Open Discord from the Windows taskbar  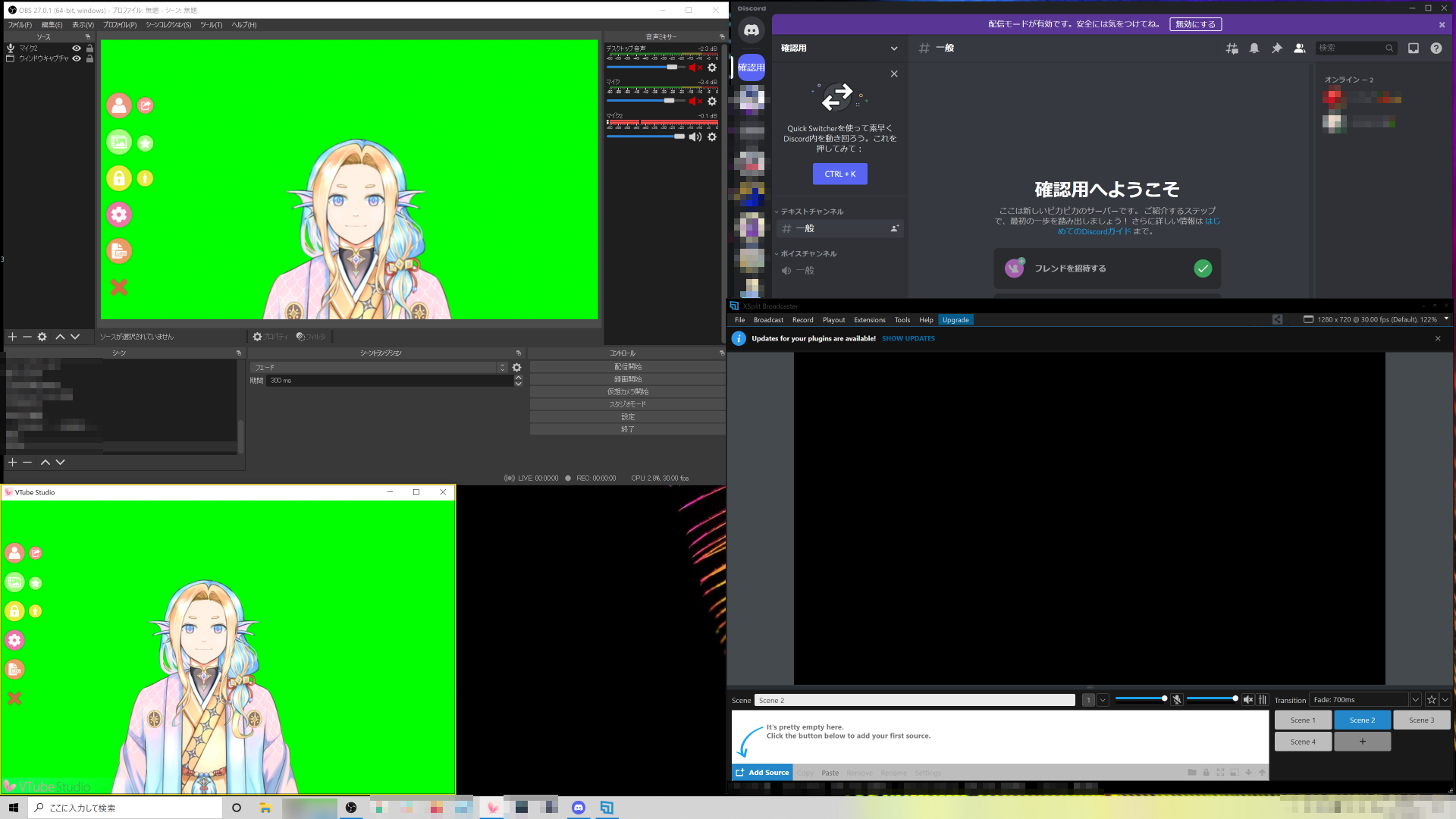pos(579,808)
